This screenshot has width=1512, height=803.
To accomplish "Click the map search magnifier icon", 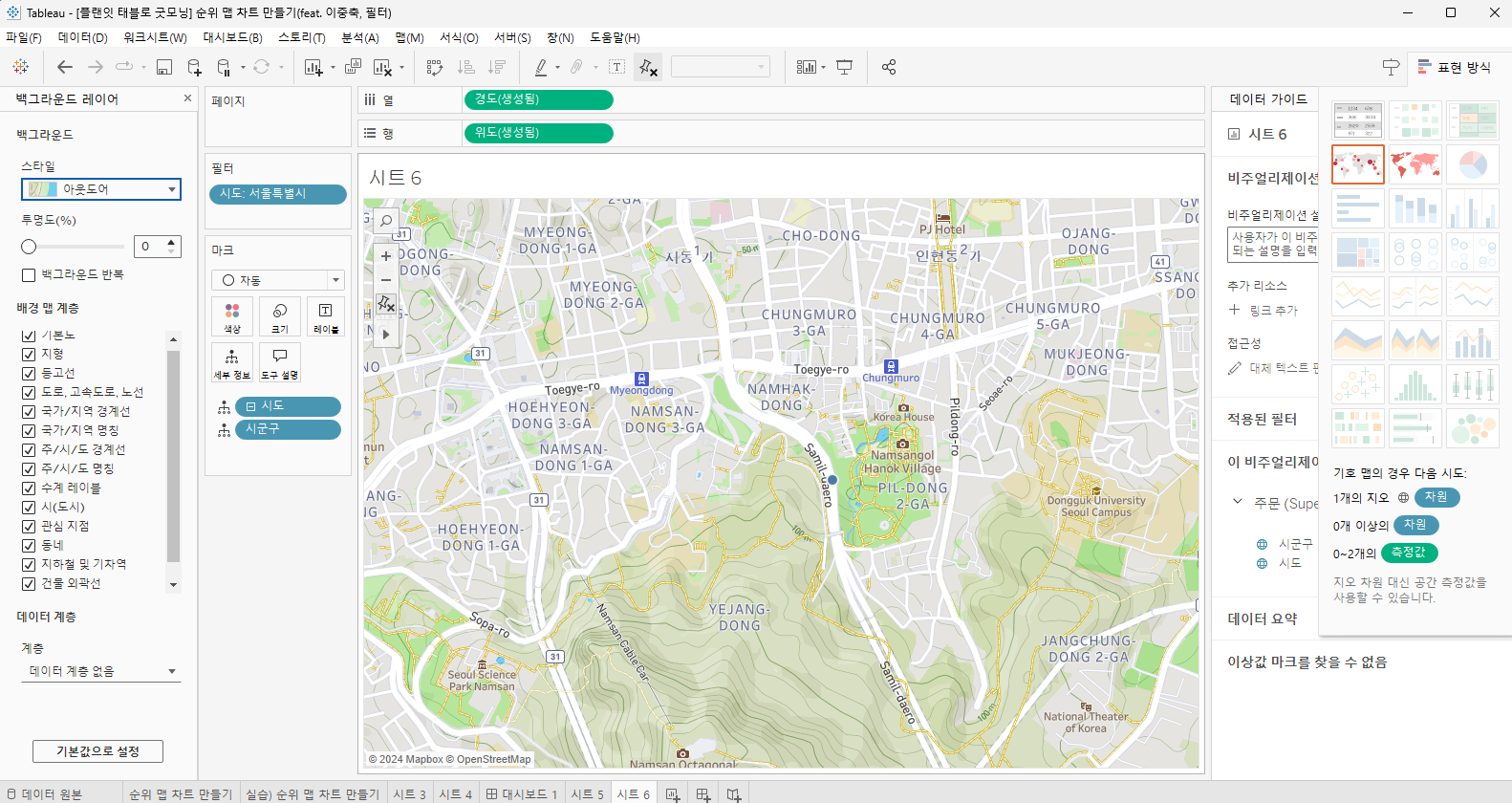I will (x=386, y=221).
